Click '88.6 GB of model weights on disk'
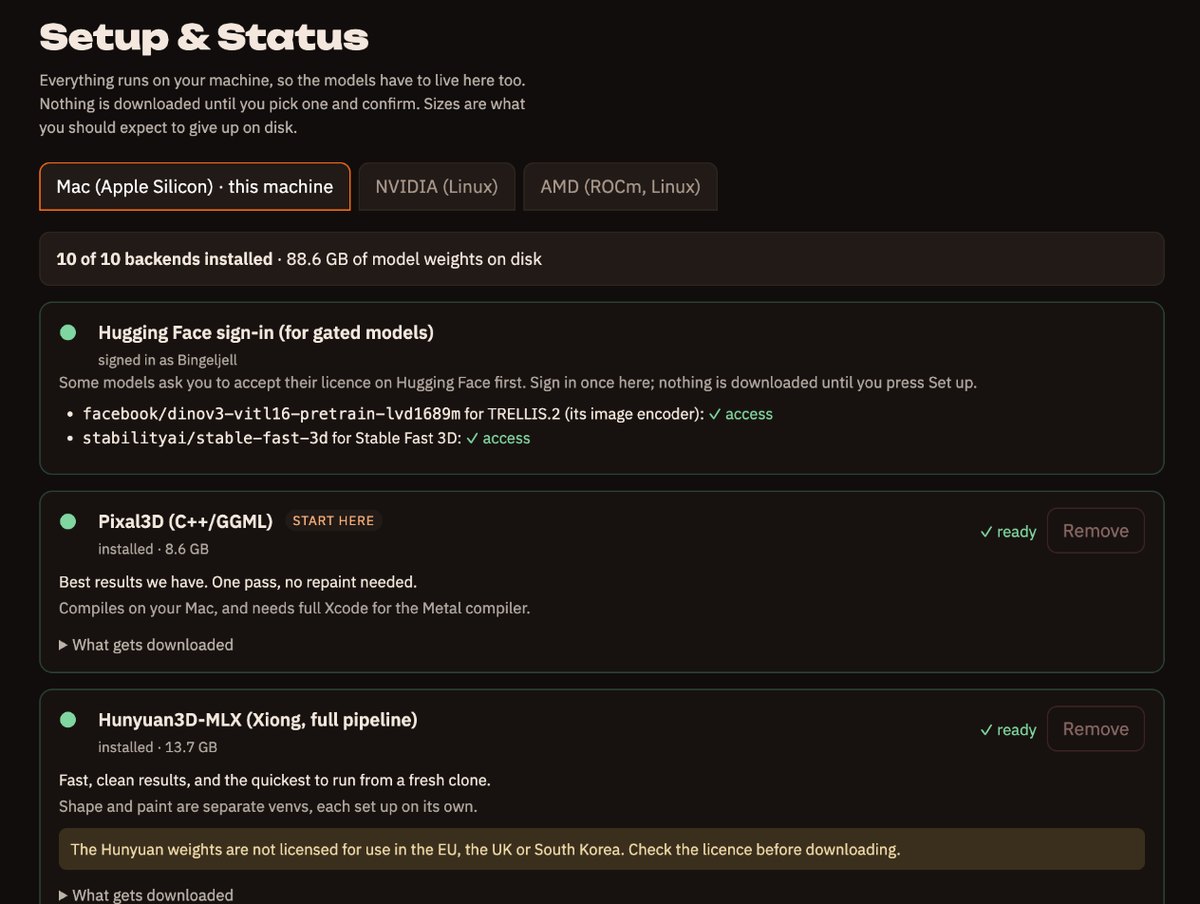 pyautogui.click(x=414, y=259)
